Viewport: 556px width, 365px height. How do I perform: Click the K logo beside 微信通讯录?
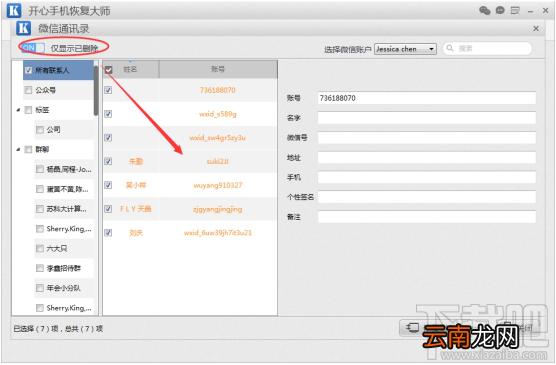23,28
